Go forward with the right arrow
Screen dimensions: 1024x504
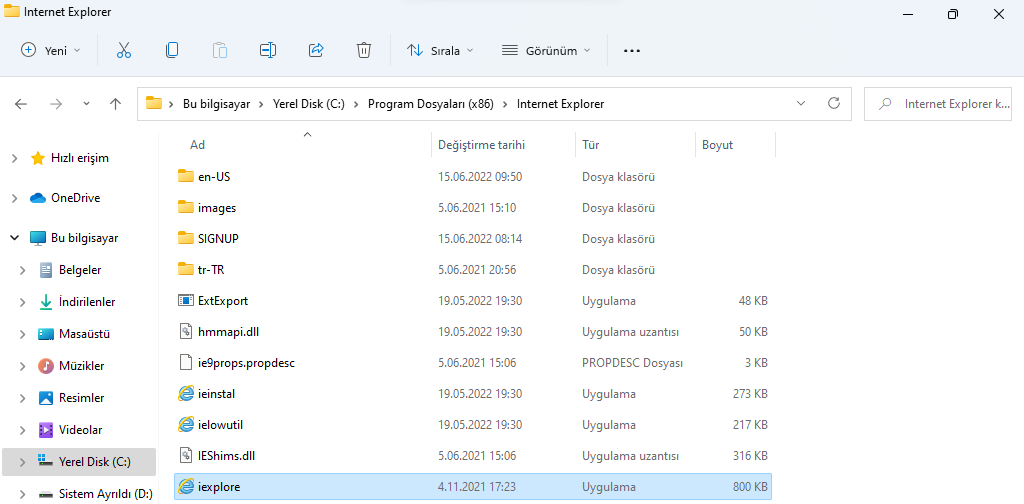click(x=56, y=104)
